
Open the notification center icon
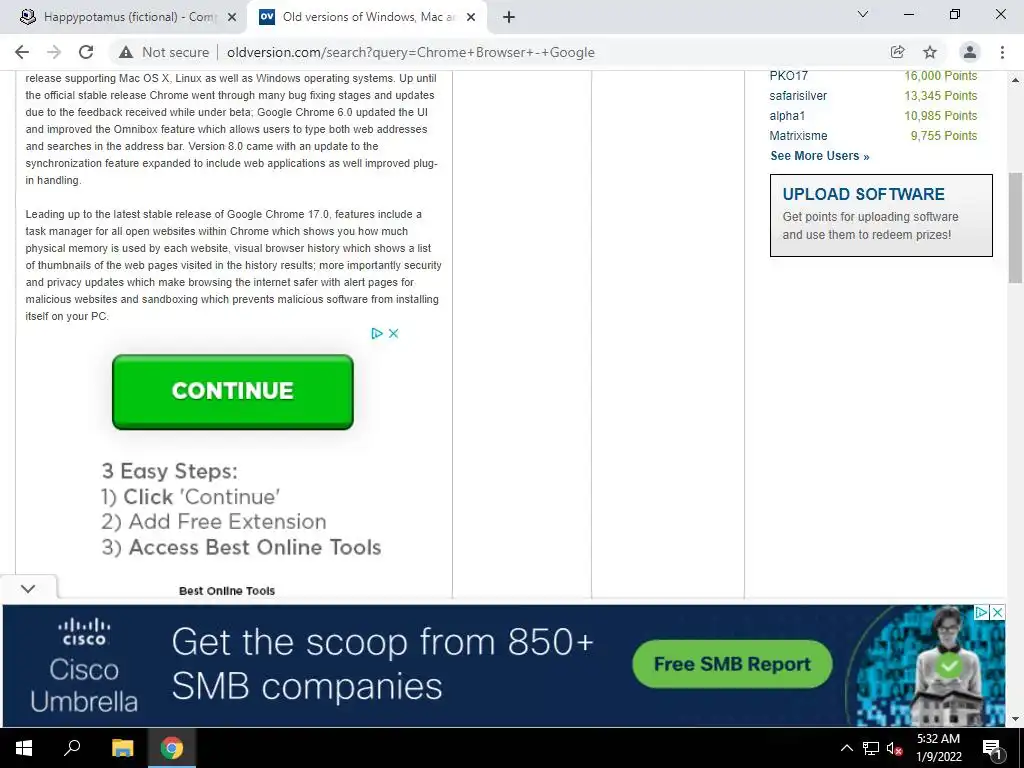pos(991,748)
